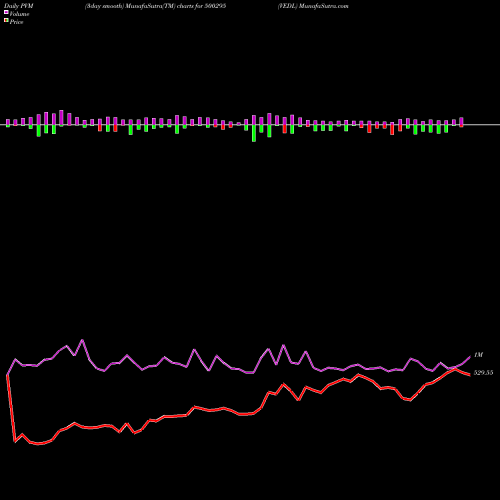Image resolution: width=500 pixels, height=500 pixels.
Task: Click the end of the magenta volume line
Action: click(x=470, y=357)
